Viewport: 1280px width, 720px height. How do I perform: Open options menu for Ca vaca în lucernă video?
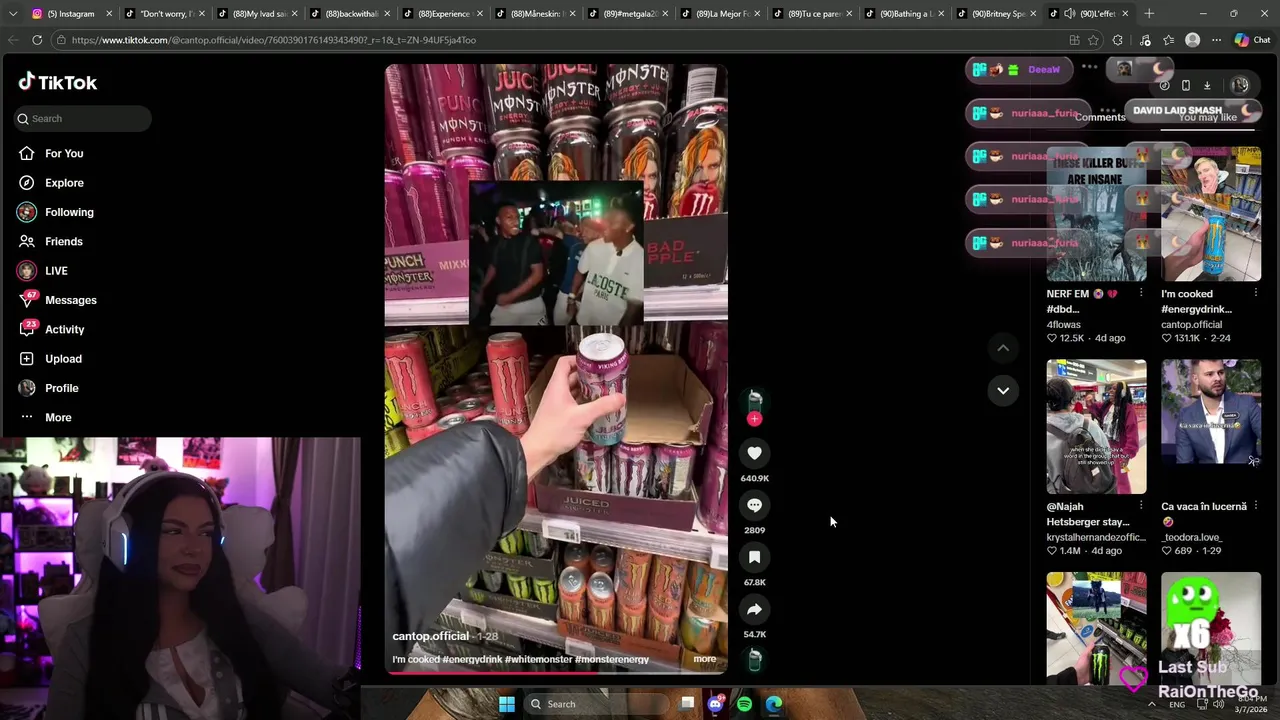pyautogui.click(x=1255, y=506)
